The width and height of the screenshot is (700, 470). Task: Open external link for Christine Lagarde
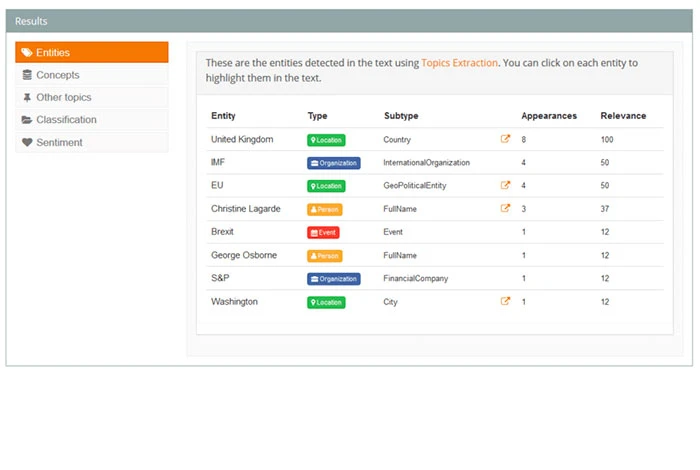click(x=505, y=208)
